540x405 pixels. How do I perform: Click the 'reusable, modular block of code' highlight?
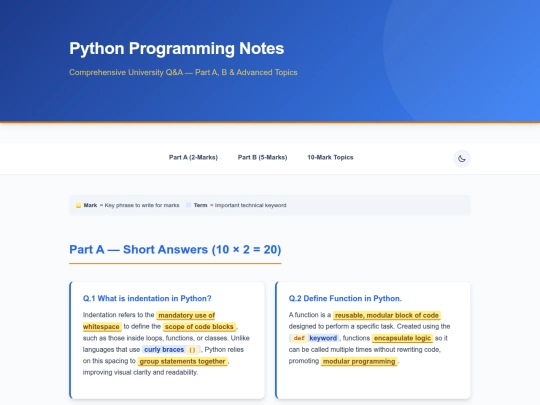click(387, 315)
